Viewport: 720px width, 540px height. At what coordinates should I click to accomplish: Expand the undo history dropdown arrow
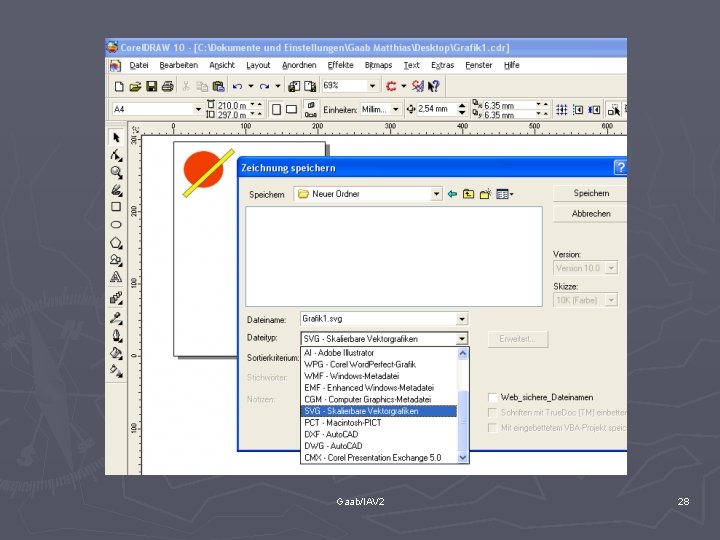click(251, 86)
